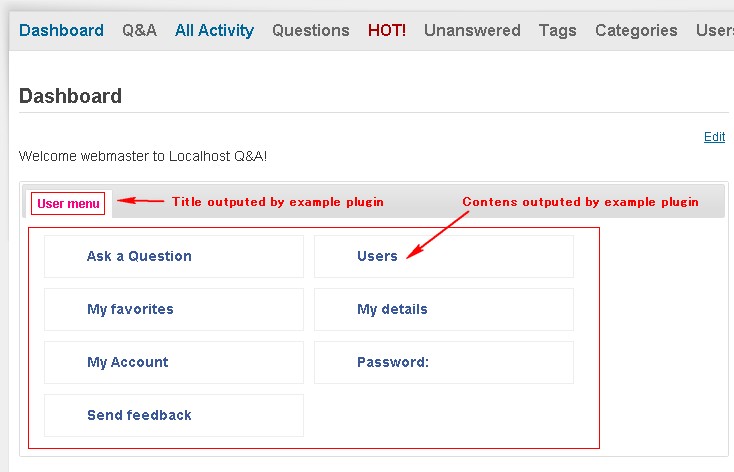The height and width of the screenshot is (472, 734).
Task: Open the All Activity page
Action: tap(214, 30)
